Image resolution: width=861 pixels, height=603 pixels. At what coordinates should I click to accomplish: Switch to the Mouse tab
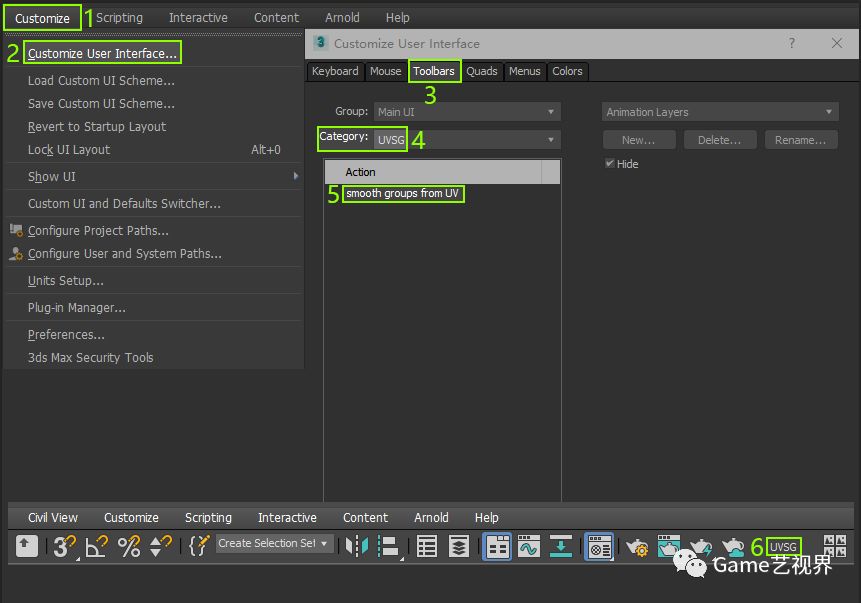click(x=385, y=71)
